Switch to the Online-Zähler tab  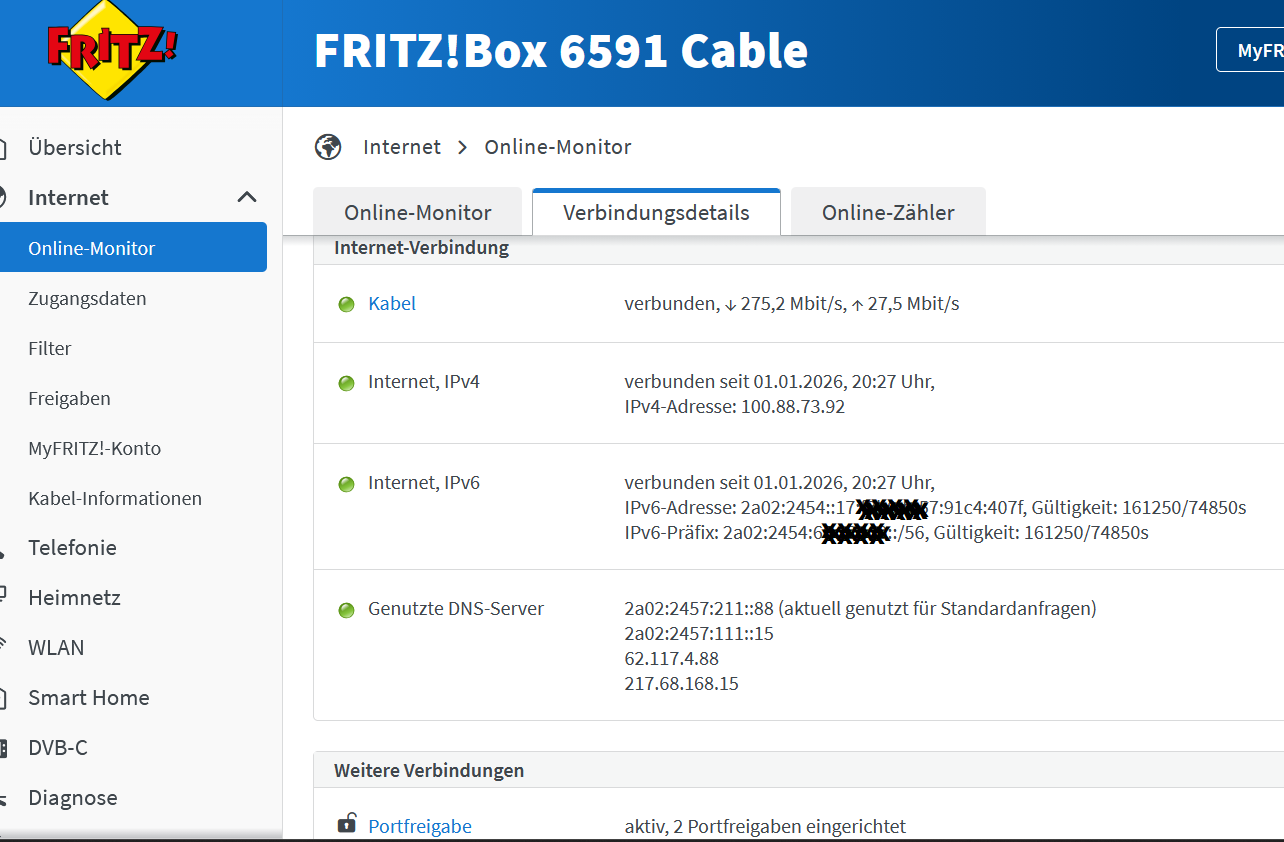pyautogui.click(x=888, y=212)
